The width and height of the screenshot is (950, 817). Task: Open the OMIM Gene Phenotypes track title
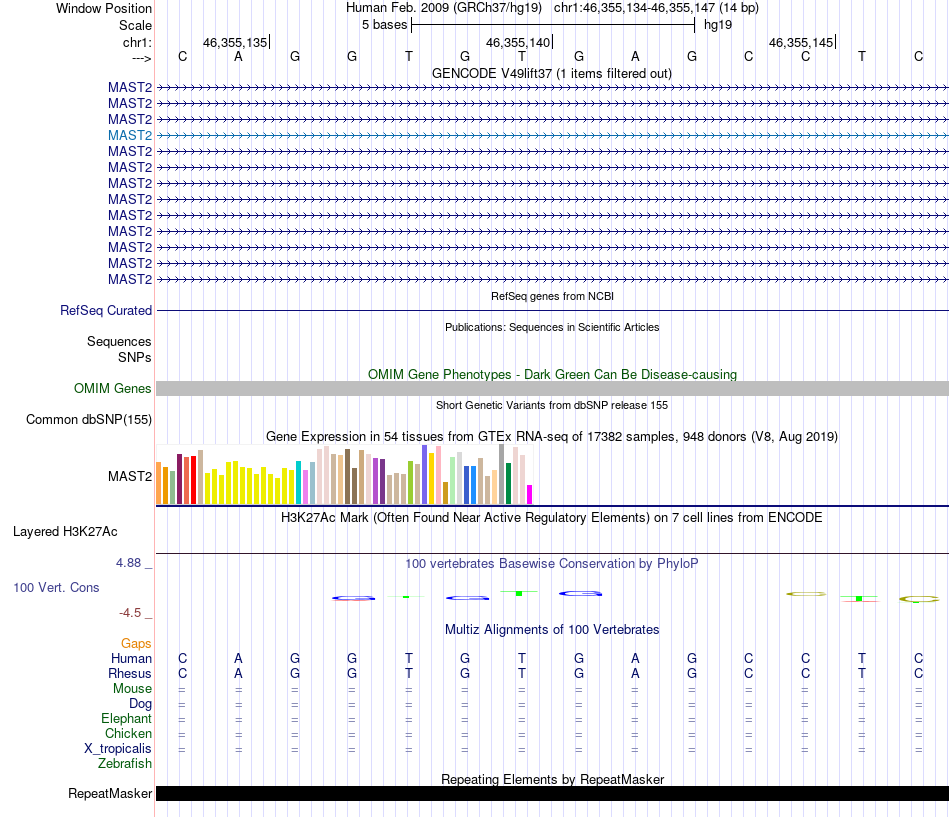pos(552,375)
